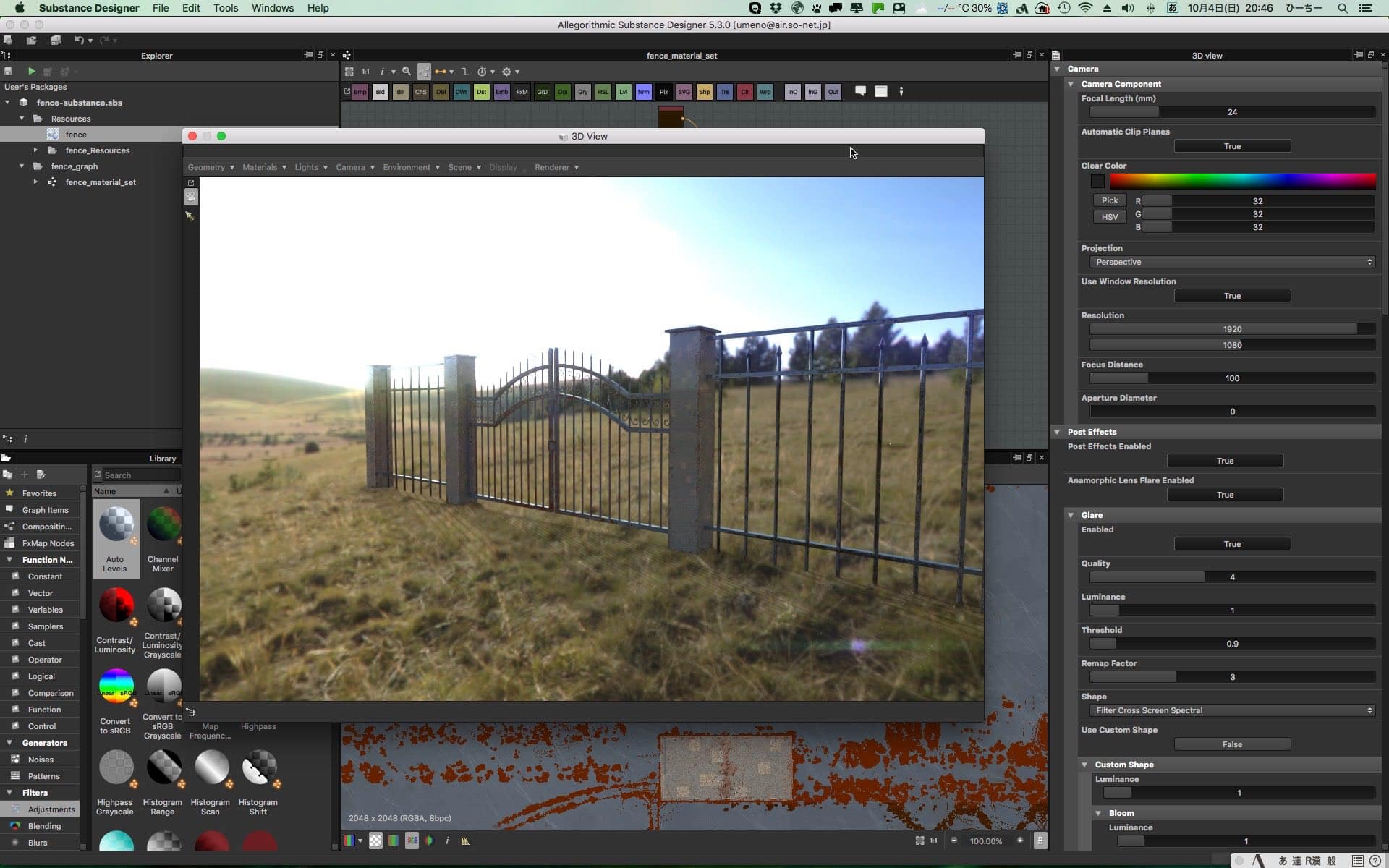The width and height of the screenshot is (1389, 868).
Task: Click the Library Search field
Action: click(140, 475)
